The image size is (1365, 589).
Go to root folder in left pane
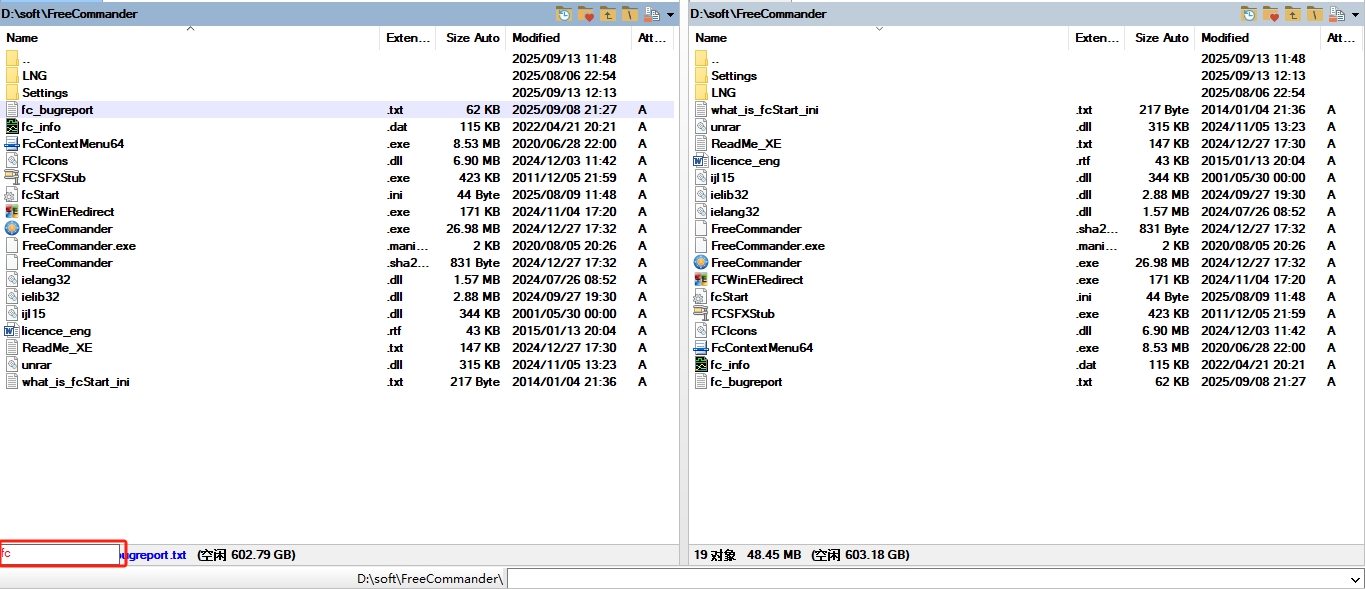(630, 14)
